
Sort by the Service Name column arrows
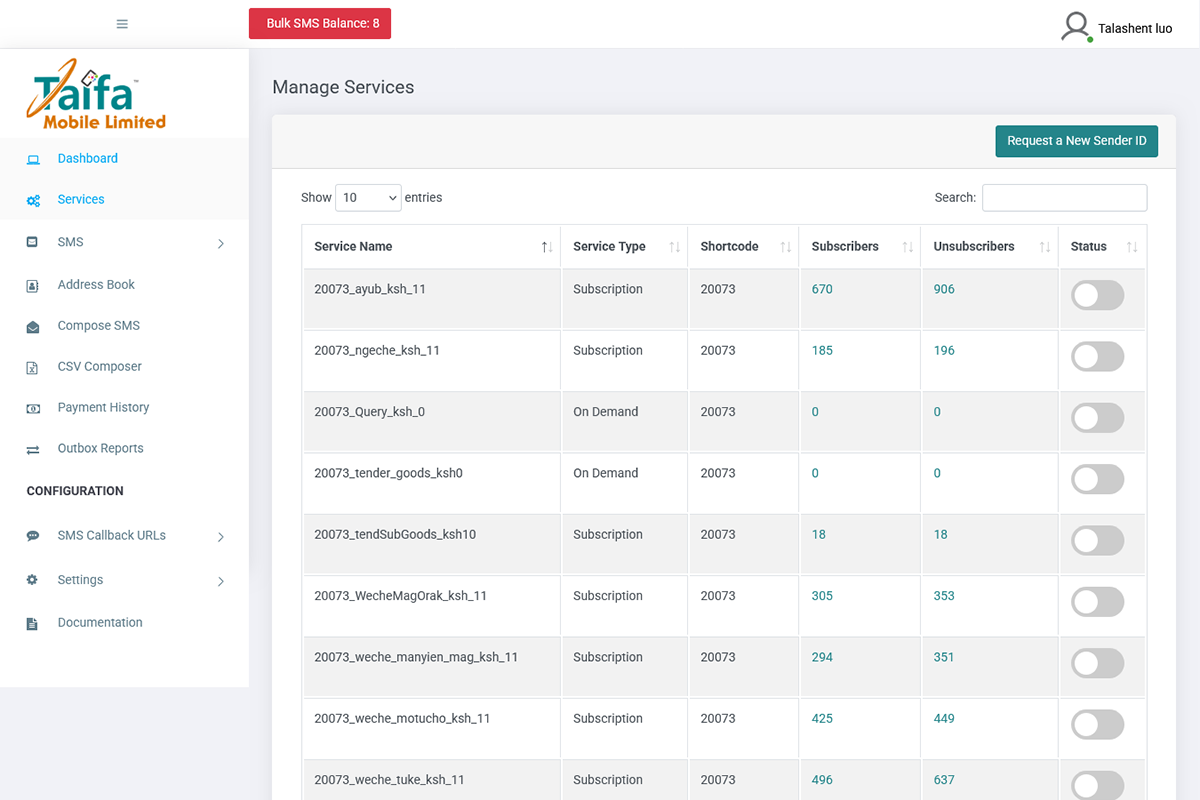click(x=548, y=246)
